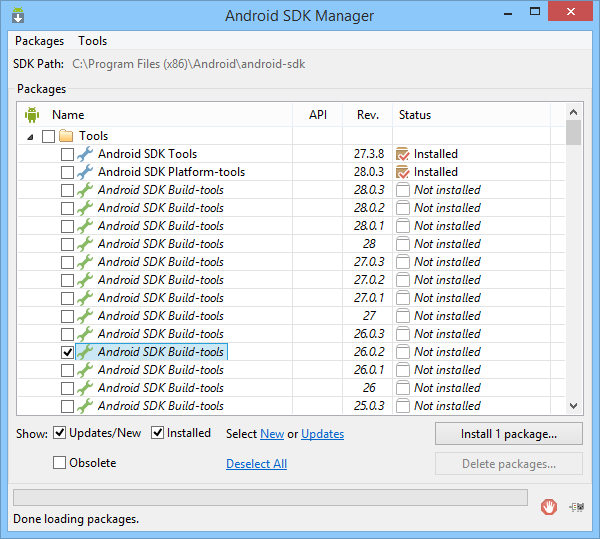Click the green wrench icon of Build-tools rev 27
This screenshot has height=539, width=600.
pyautogui.click(x=85, y=316)
